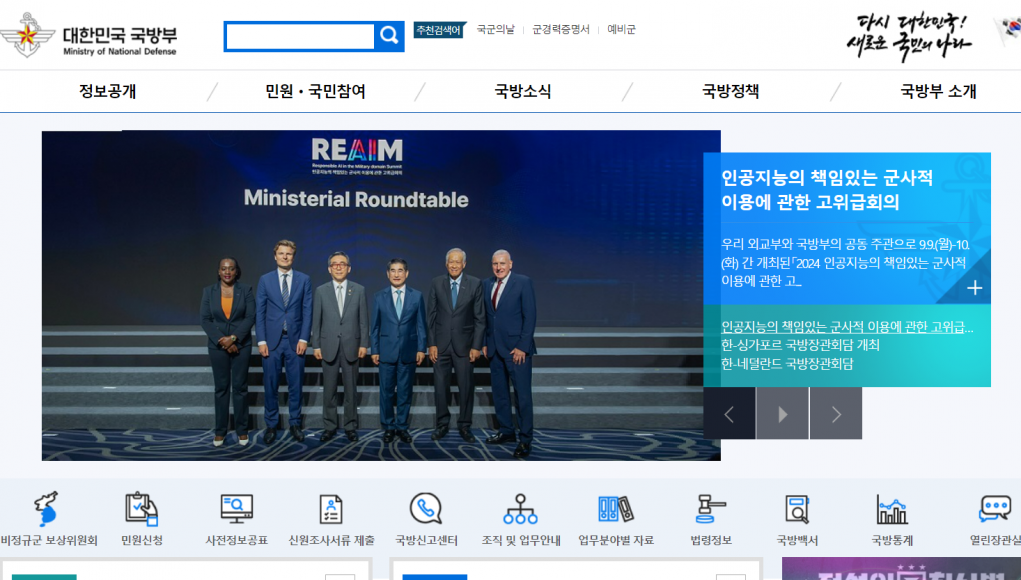The width and height of the screenshot is (1021, 580).
Task: Open the 한-싱가포르 국방장관회담 개최 headline
Action: tap(800, 345)
